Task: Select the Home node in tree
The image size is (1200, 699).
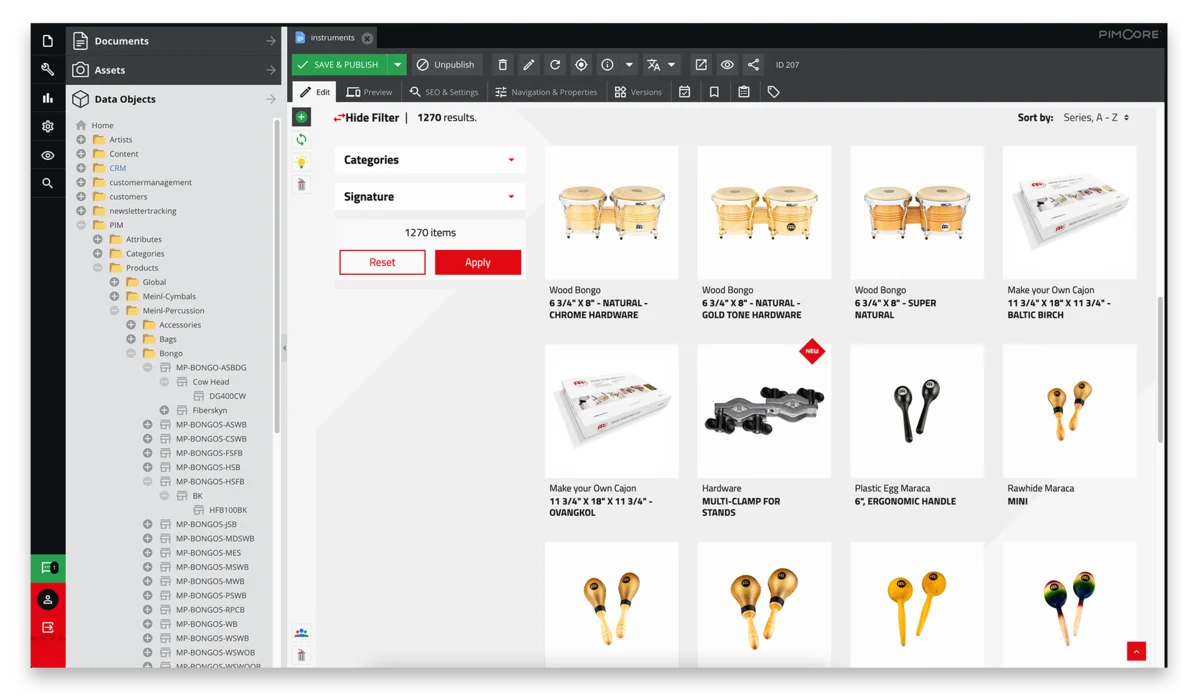Action: click(102, 125)
